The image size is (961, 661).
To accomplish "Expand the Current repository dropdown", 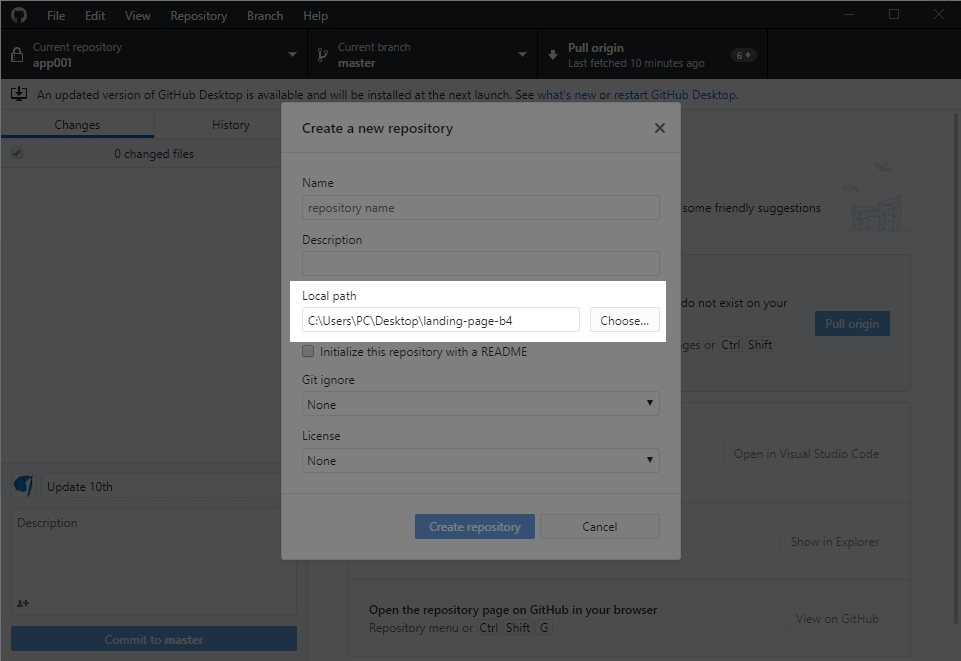I will [154, 55].
